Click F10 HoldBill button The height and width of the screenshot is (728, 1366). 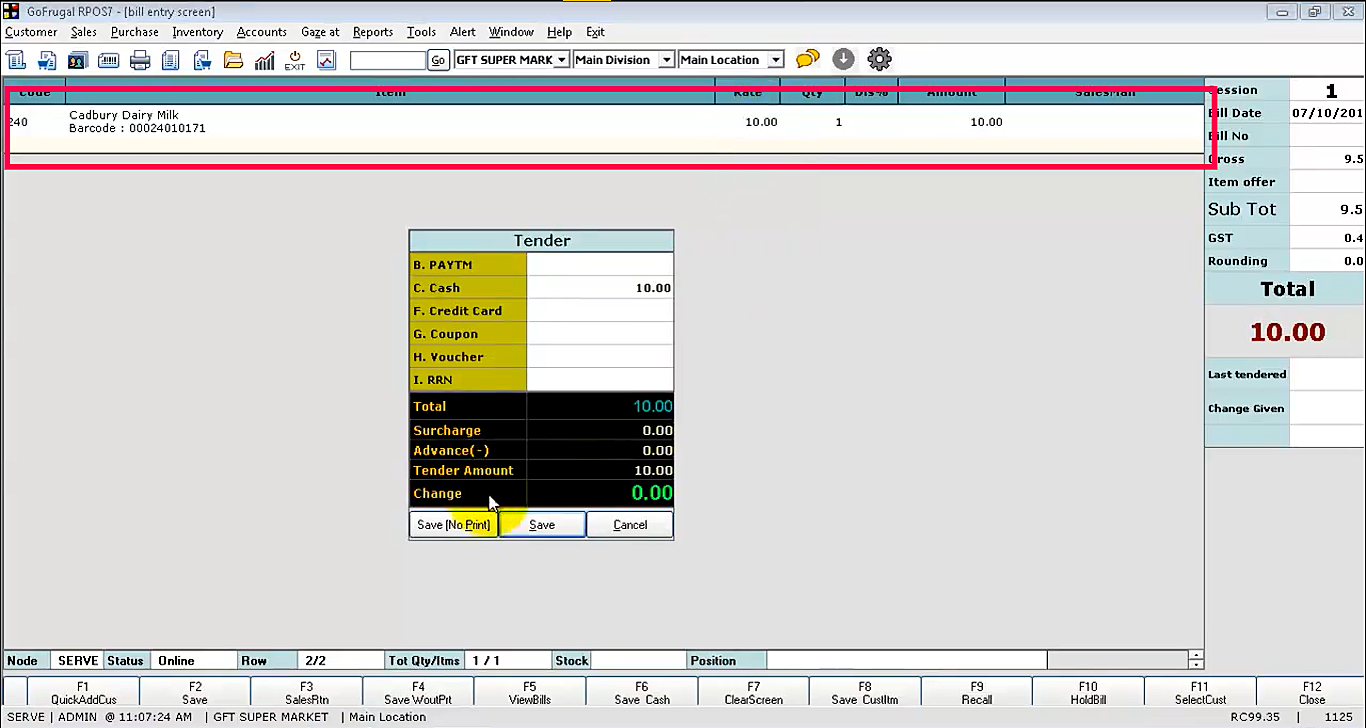click(1088, 693)
